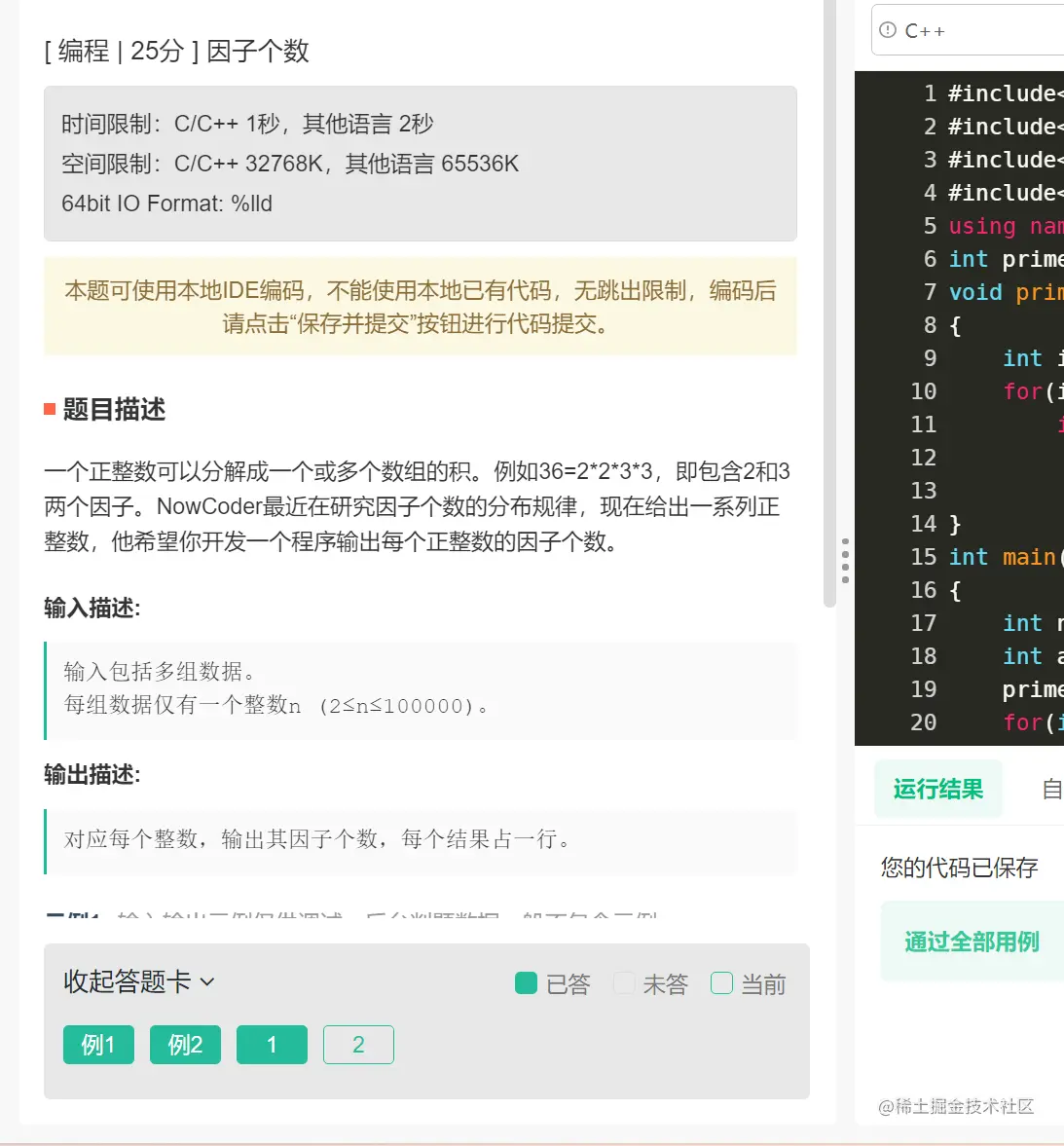Click the 输入描述 heading

[x=92, y=608]
